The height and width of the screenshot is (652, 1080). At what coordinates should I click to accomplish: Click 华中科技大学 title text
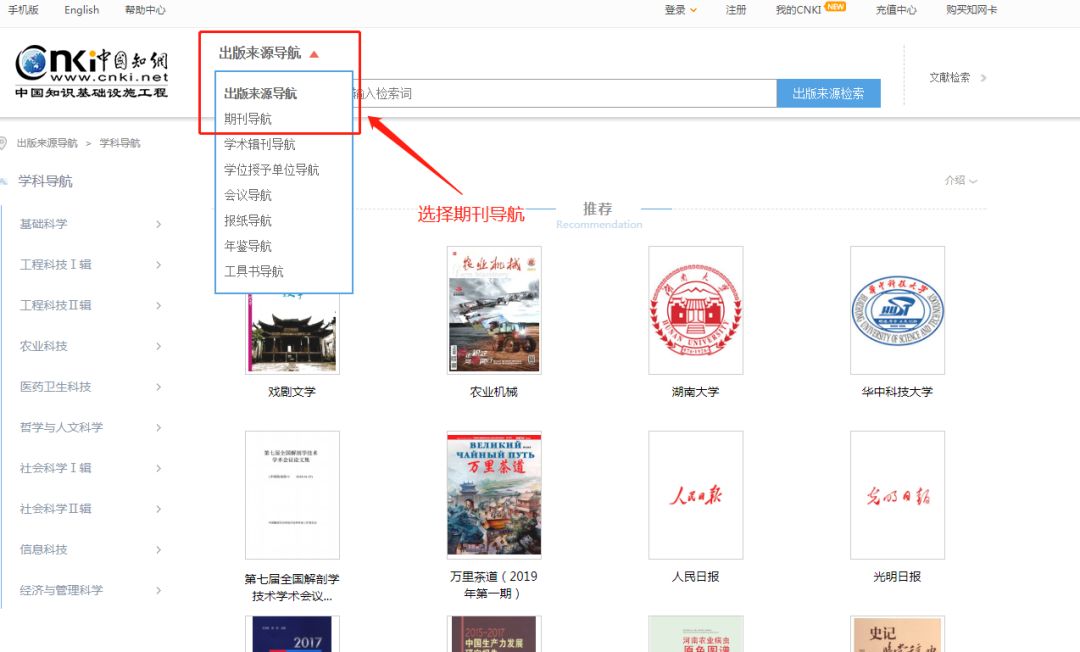pyautogui.click(x=897, y=392)
